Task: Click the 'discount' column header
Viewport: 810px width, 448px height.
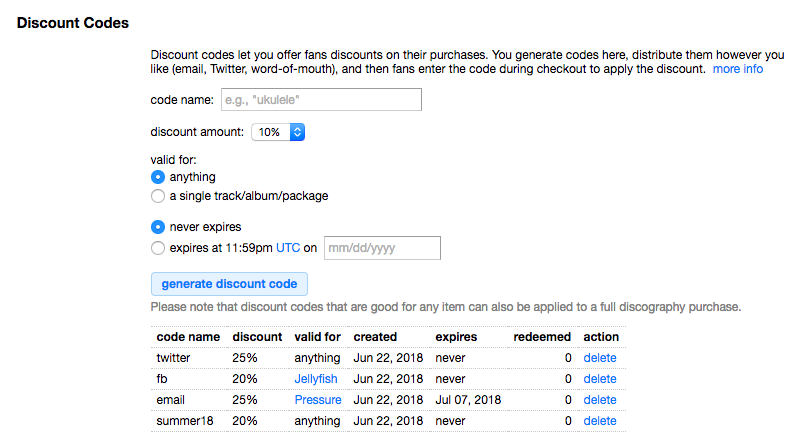Action: coord(257,337)
